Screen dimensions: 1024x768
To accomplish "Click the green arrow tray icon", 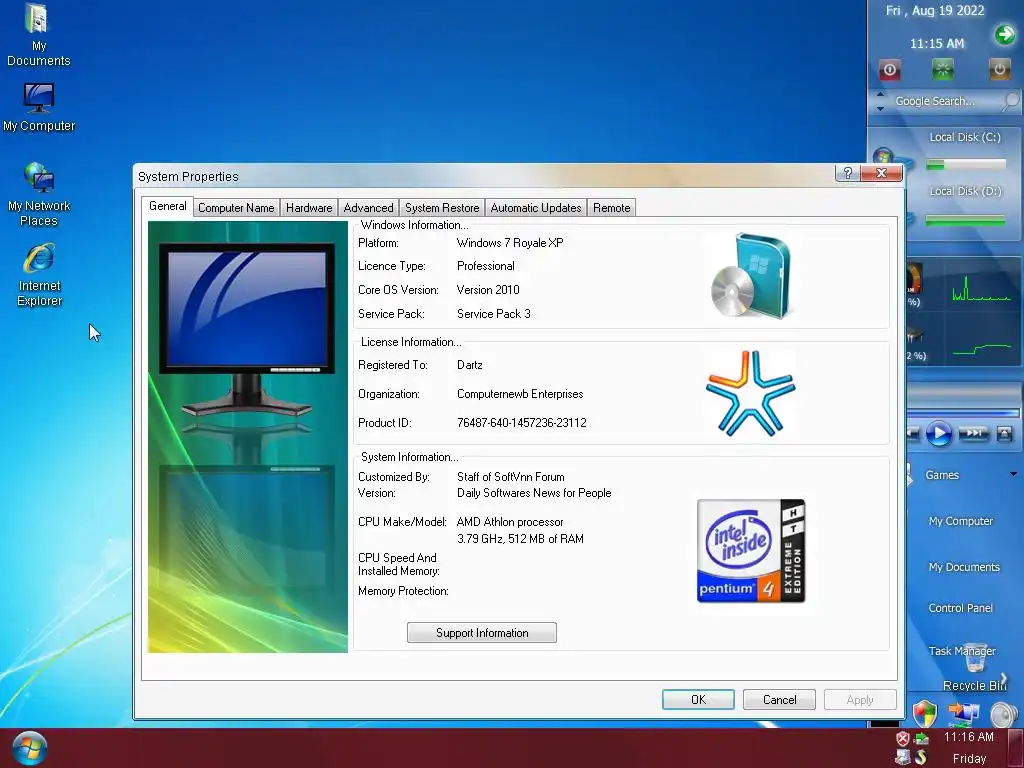I will click(921, 739).
